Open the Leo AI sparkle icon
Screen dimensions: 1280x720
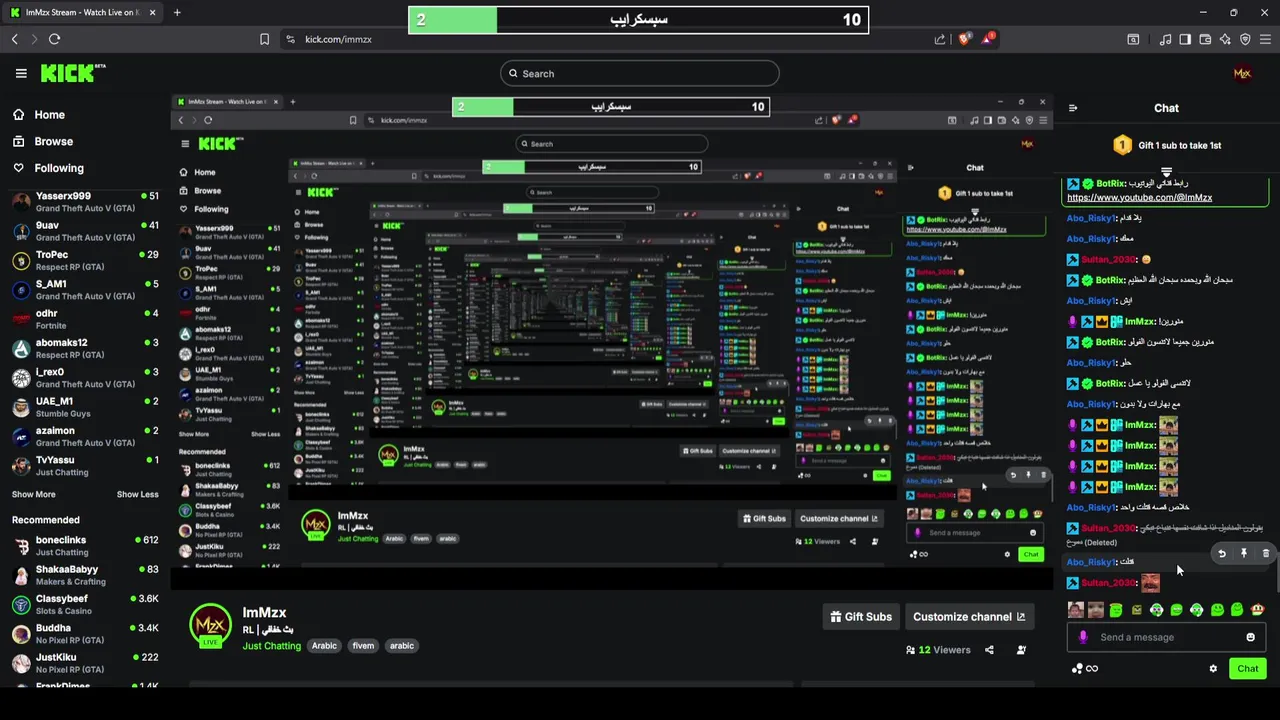pyautogui.click(x=1225, y=39)
